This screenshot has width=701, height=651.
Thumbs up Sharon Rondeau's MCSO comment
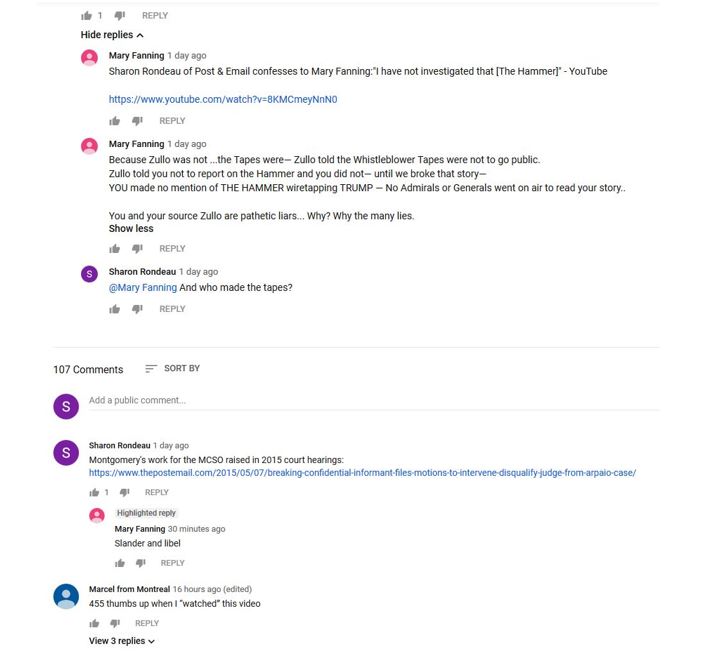(94, 493)
